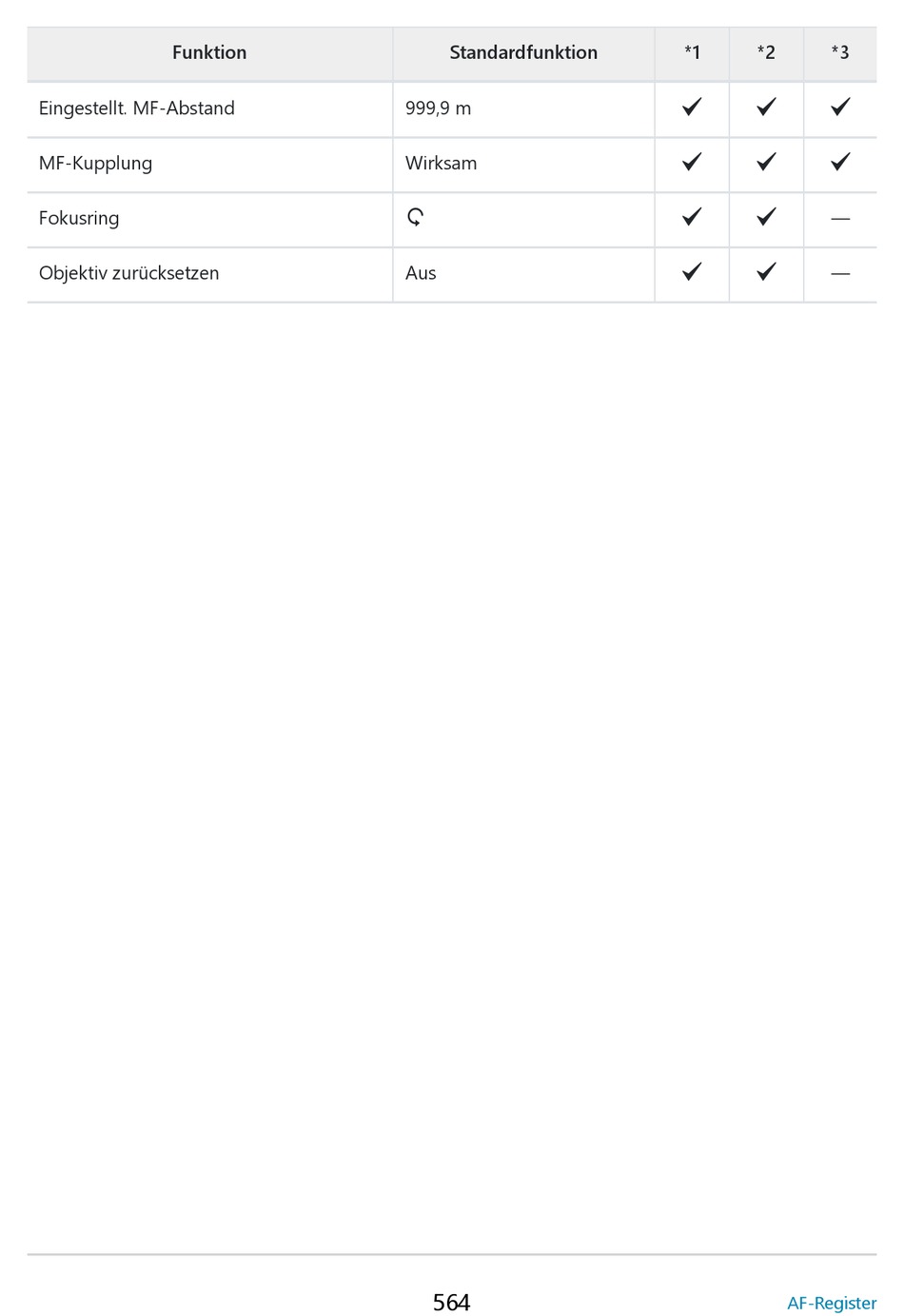Click the *3 checkmark for Eingestellt. MF-Abstand
The image size is (904, 1316).
tap(840, 108)
